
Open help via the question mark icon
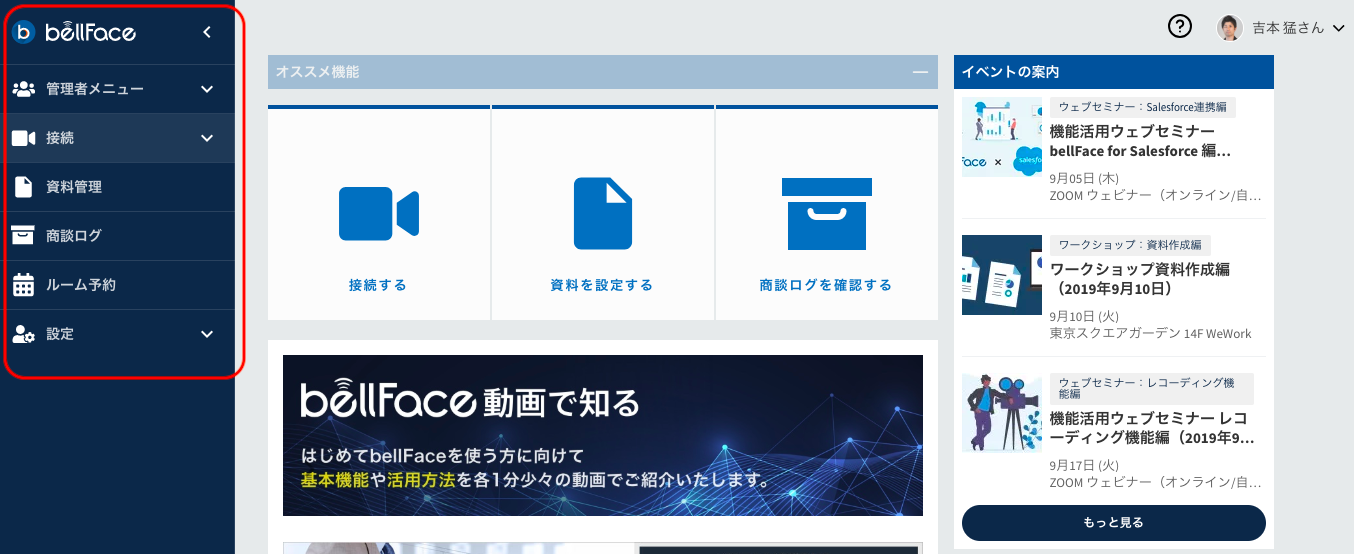point(1180,28)
